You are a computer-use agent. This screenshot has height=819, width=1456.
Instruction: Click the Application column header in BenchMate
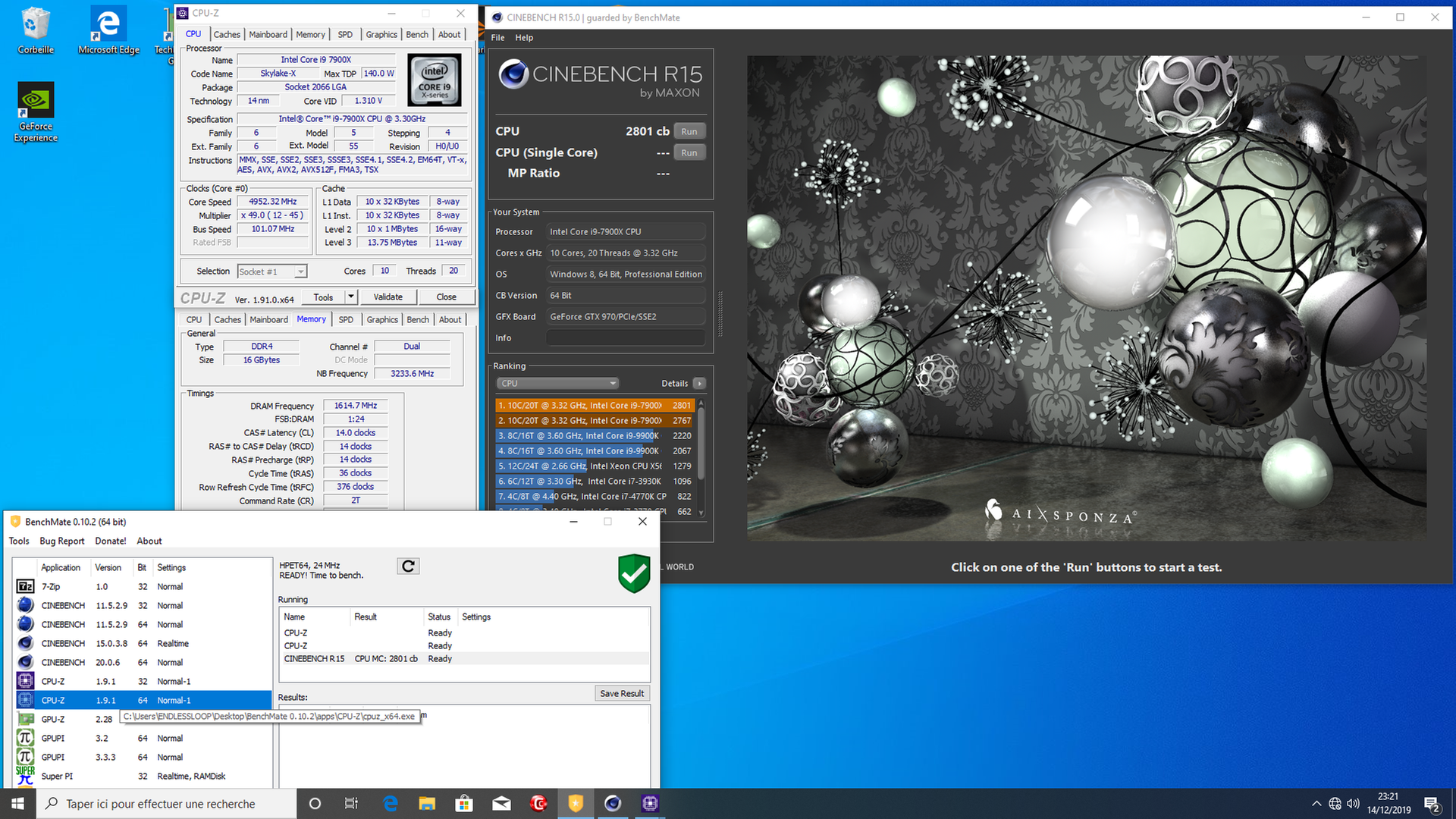click(x=61, y=568)
